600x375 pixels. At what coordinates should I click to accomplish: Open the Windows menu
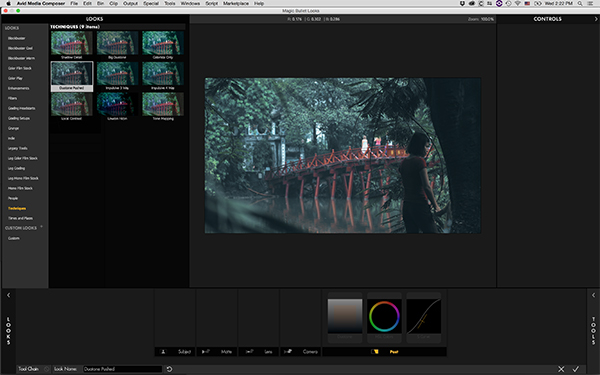190,3
